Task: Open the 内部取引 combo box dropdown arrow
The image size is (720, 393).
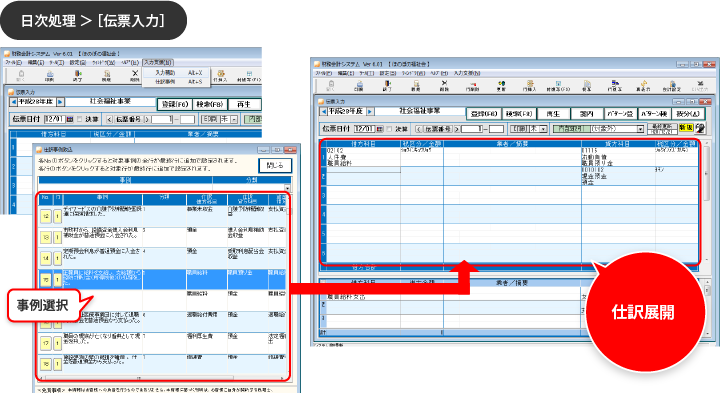Action: tap(640, 129)
